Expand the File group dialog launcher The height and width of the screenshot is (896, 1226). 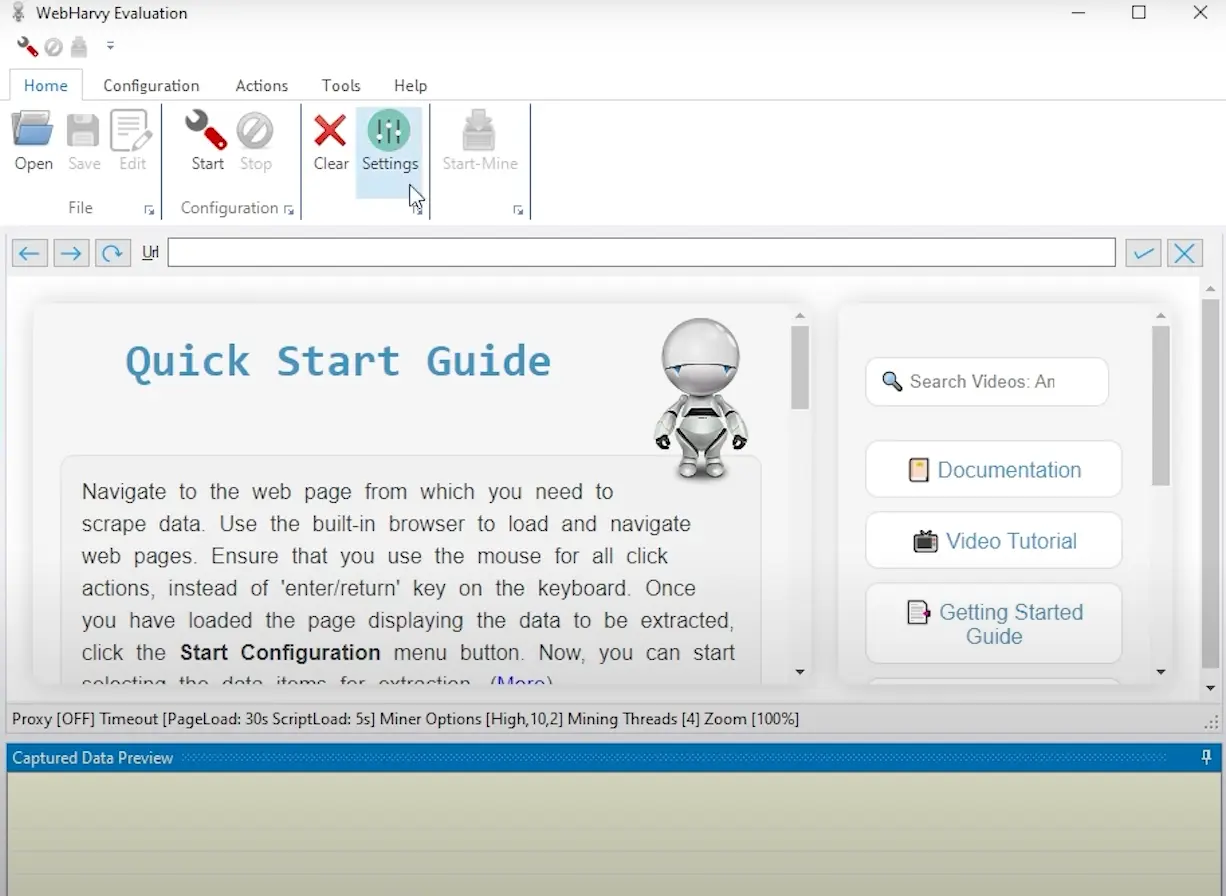(149, 210)
